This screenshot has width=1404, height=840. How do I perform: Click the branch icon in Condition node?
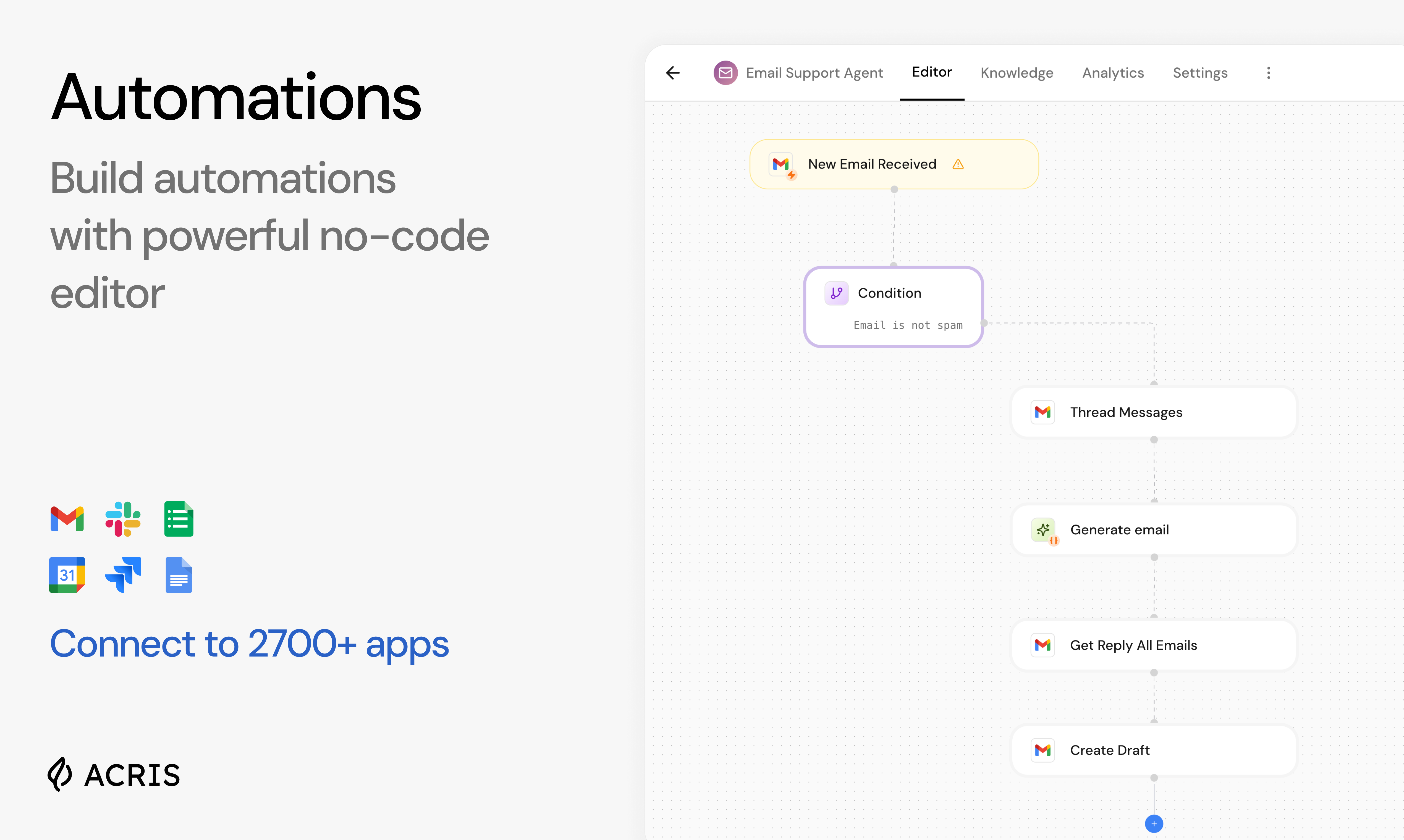[x=836, y=293]
